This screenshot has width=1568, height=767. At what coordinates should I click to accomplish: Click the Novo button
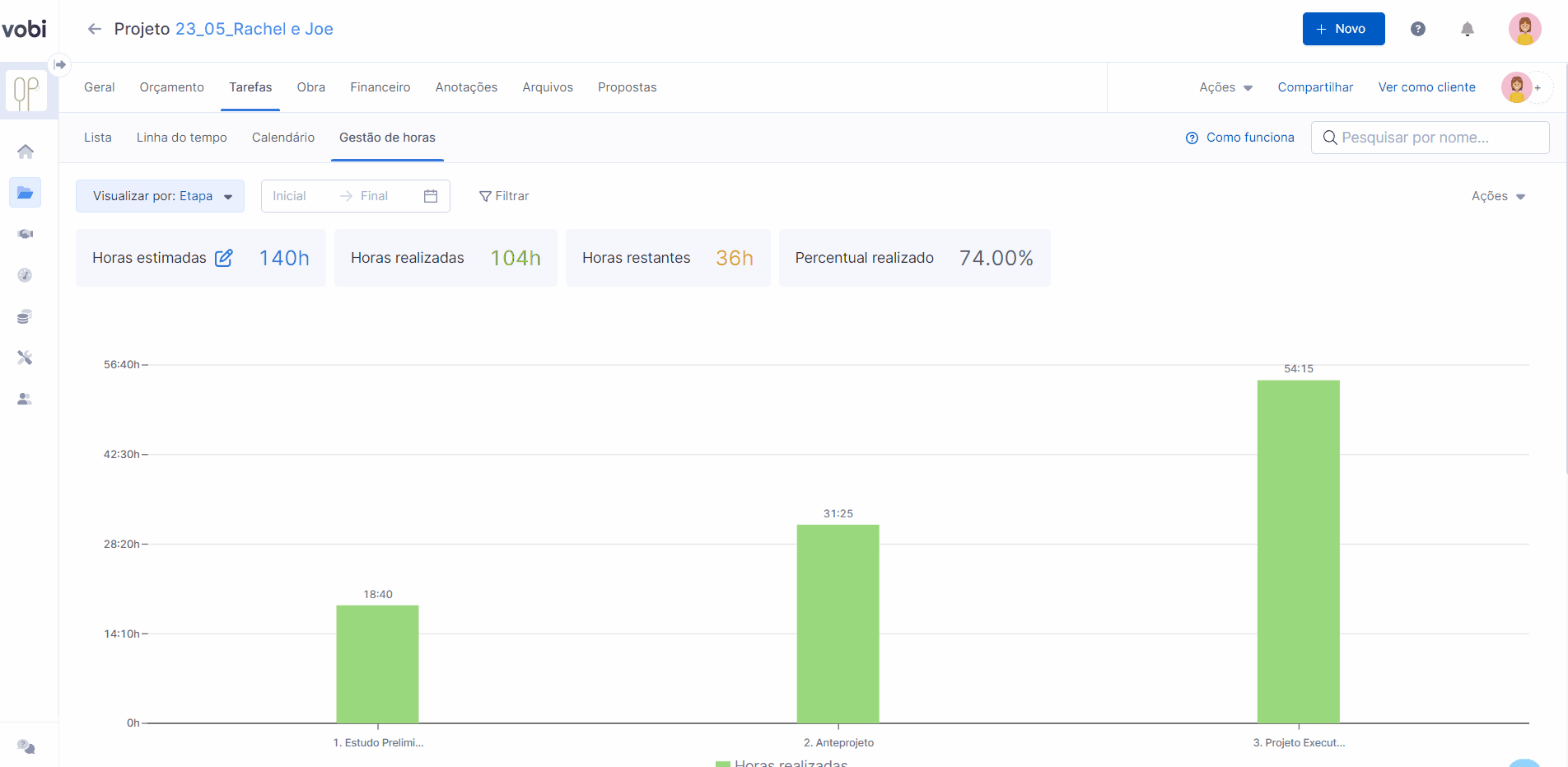pyautogui.click(x=1343, y=29)
